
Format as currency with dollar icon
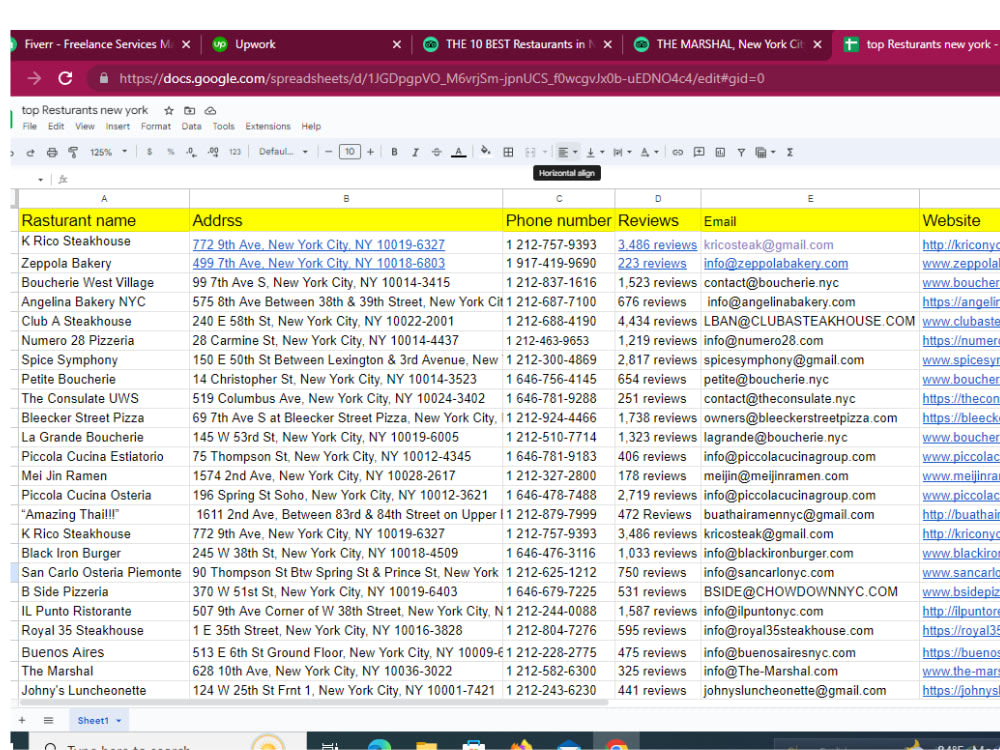[149, 152]
